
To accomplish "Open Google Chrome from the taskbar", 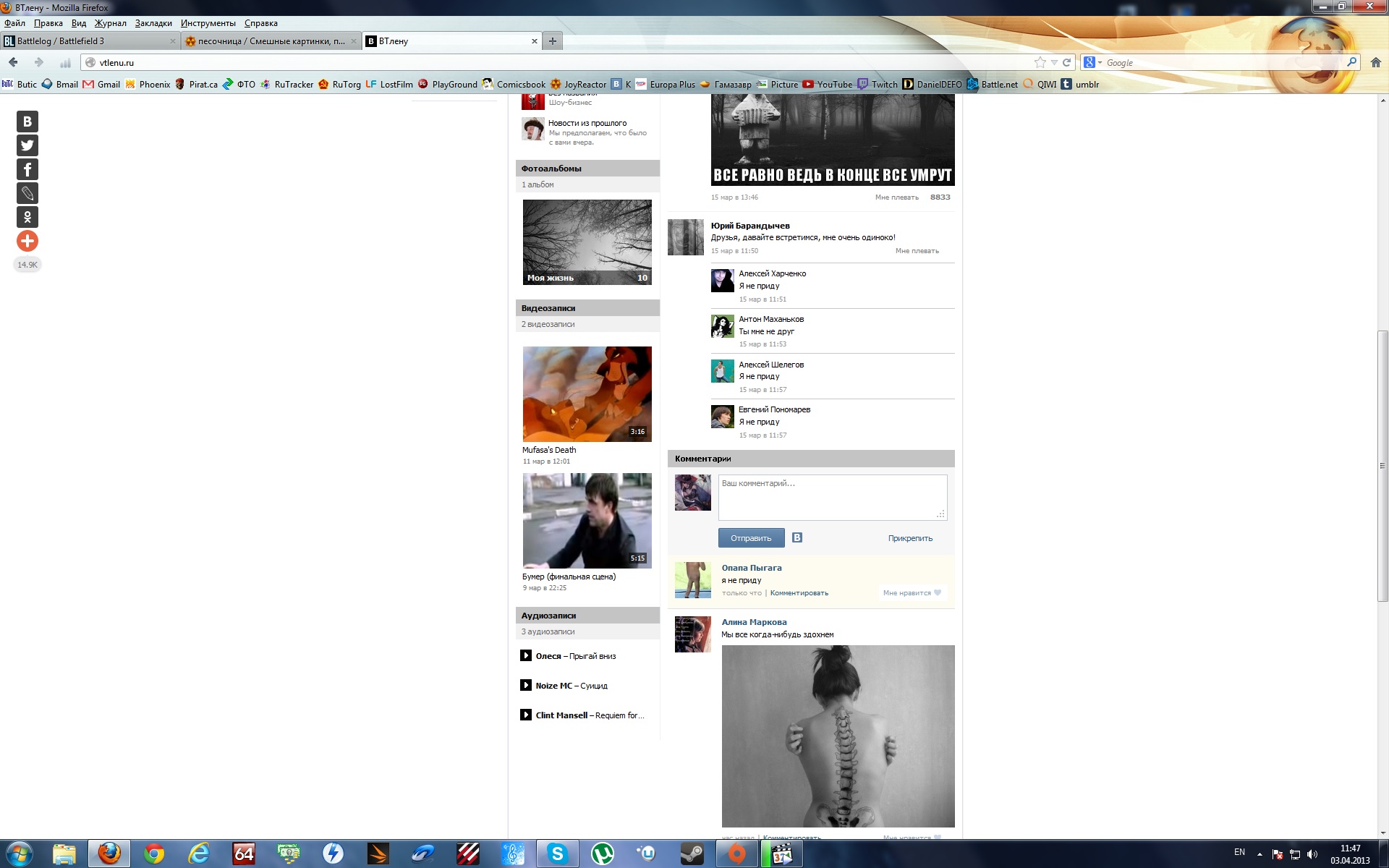I will click(x=153, y=854).
